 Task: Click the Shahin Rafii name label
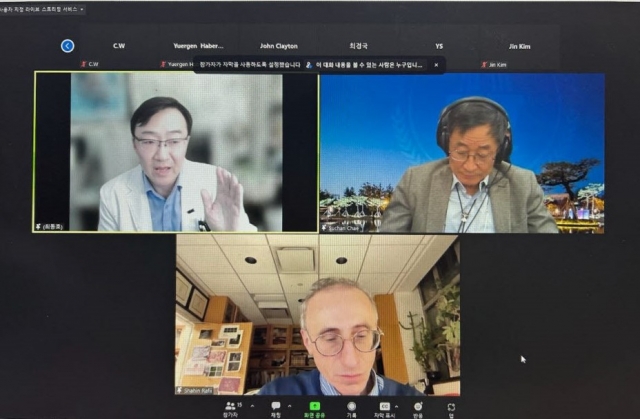pos(198,390)
